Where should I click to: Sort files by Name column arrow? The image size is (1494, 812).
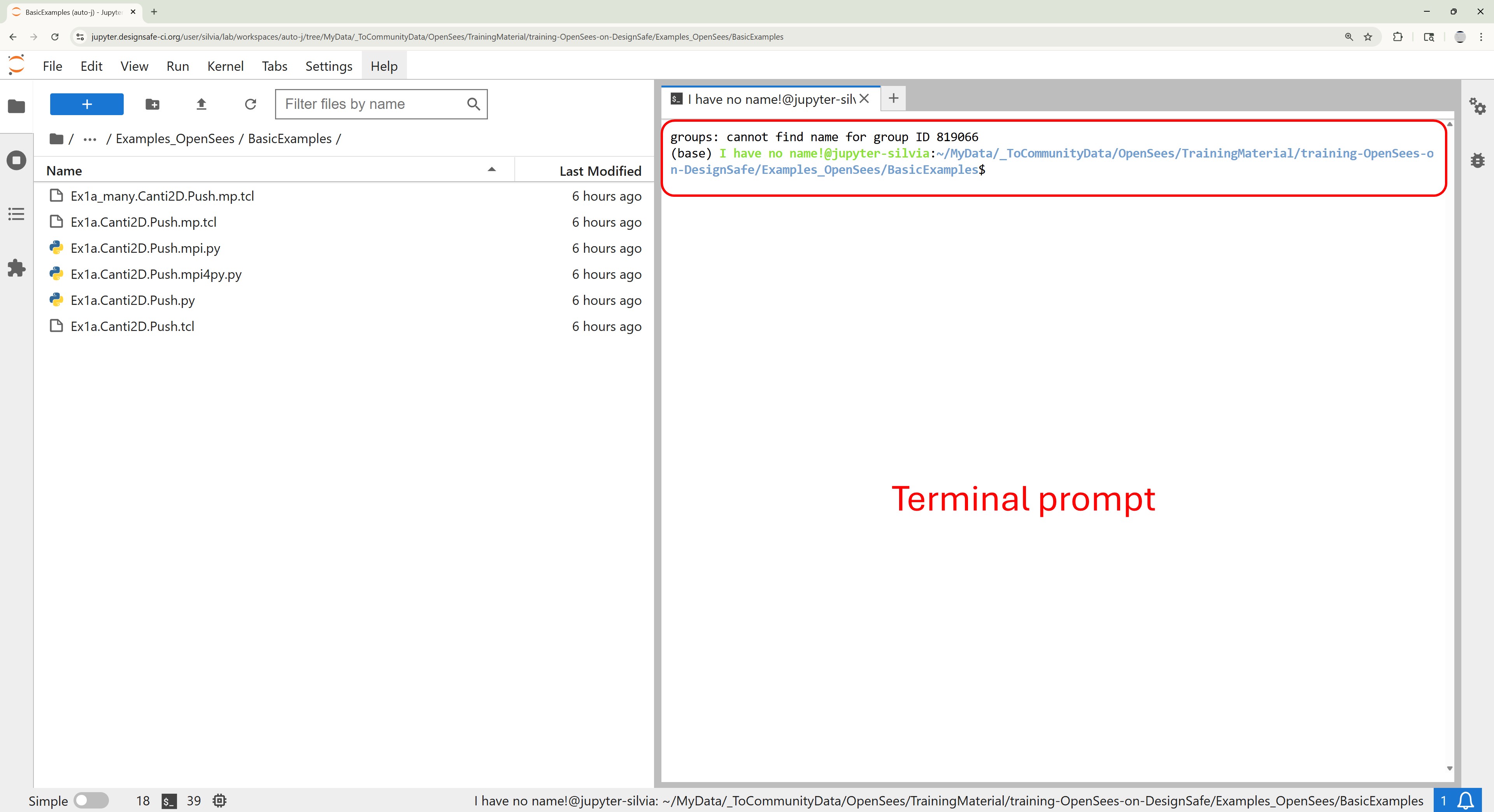(x=491, y=170)
